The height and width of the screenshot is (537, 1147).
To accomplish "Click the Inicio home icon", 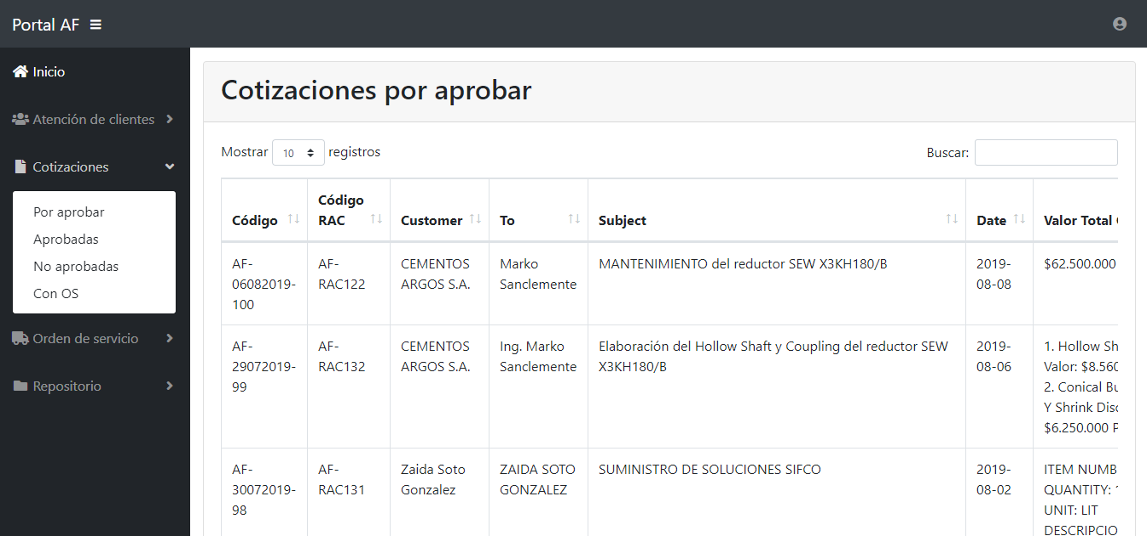I will click(20, 72).
